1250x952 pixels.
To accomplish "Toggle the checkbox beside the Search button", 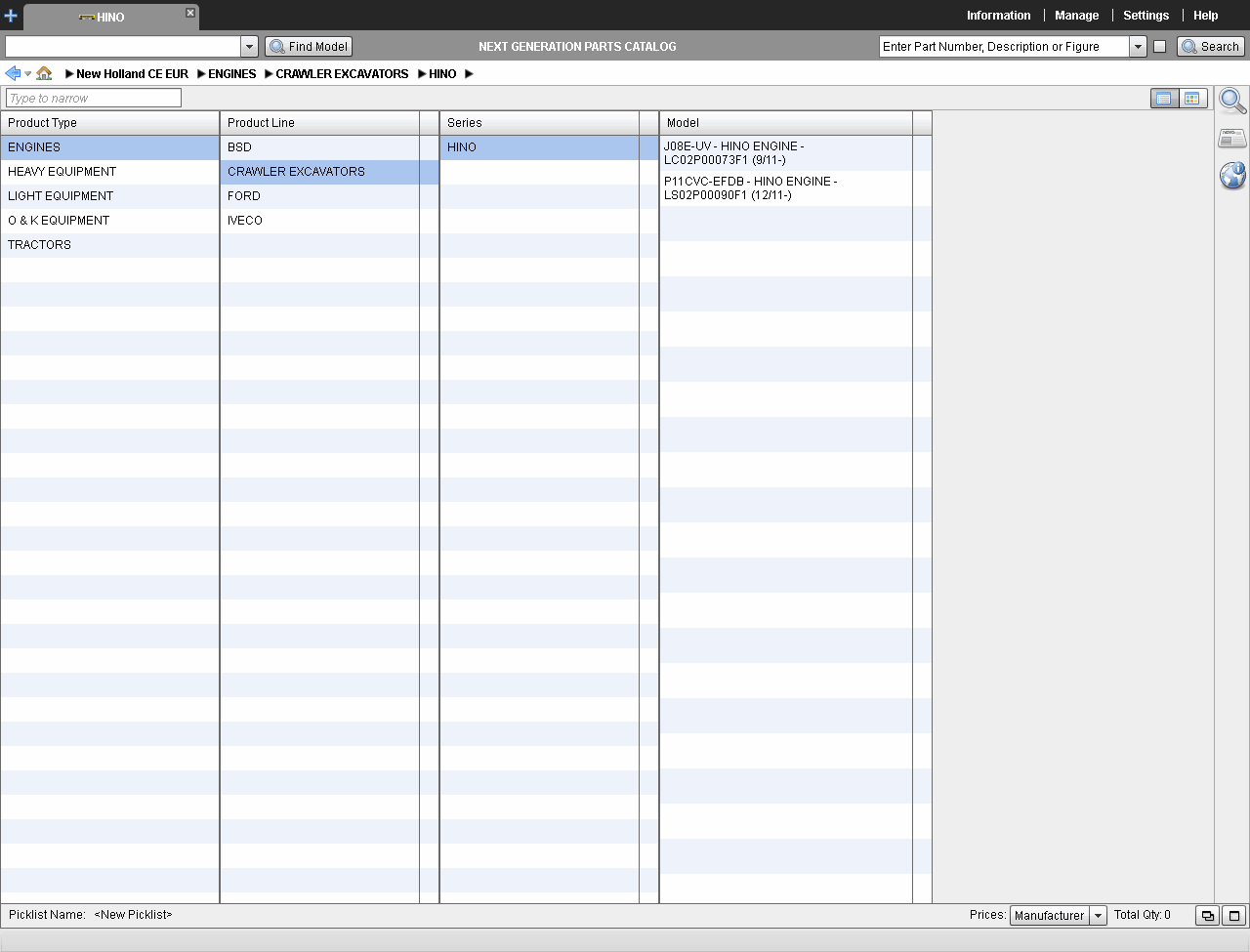I will tap(1159, 46).
